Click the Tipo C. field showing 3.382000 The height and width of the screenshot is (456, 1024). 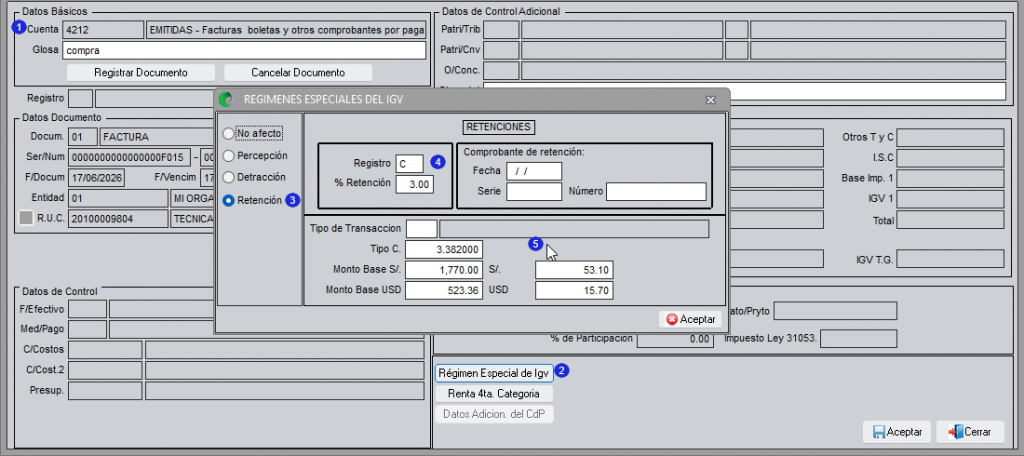[x=444, y=250]
